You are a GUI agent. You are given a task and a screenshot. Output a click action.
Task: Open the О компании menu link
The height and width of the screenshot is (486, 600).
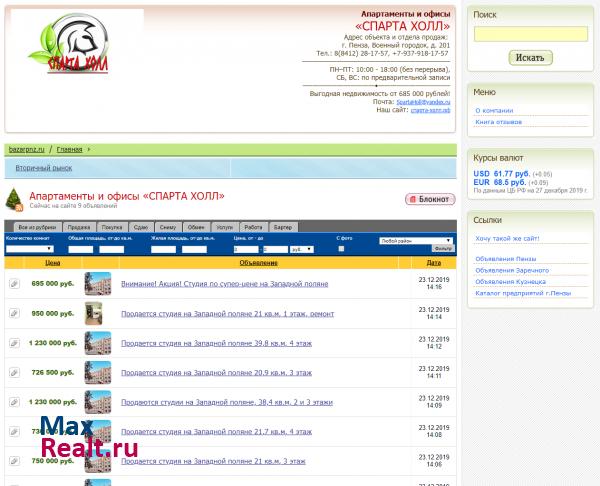[x=494, y=111]
